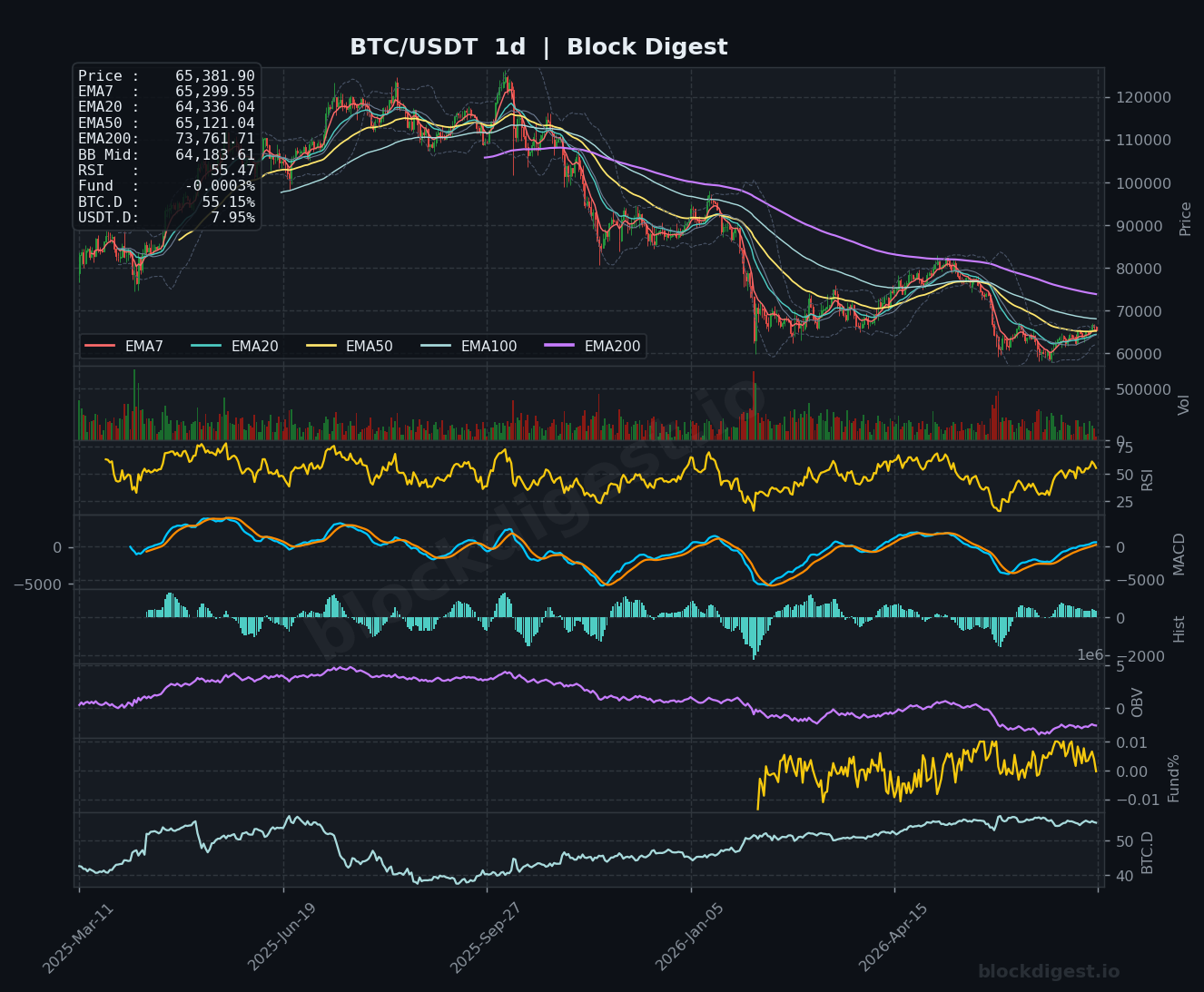
Task: Click the 2026-Apr-15 date label
Action: (x=893, y=938)
